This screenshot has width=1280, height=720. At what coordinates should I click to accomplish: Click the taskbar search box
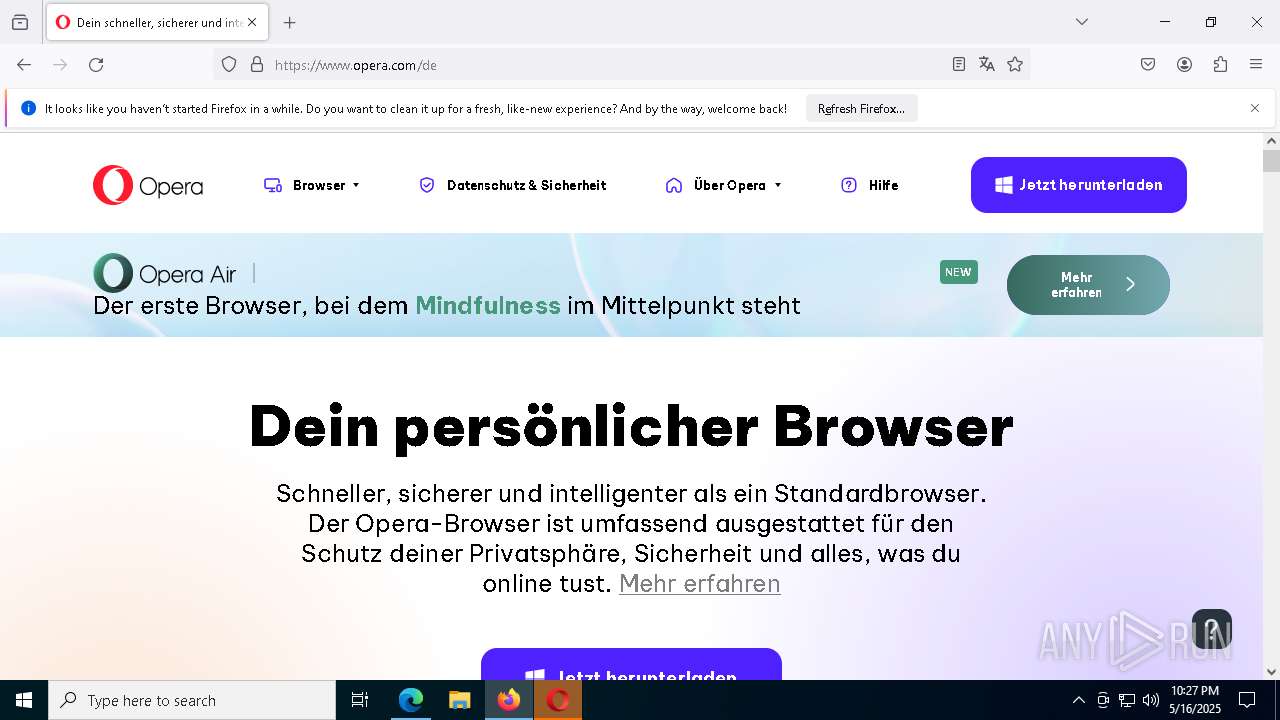pos(192,700)
